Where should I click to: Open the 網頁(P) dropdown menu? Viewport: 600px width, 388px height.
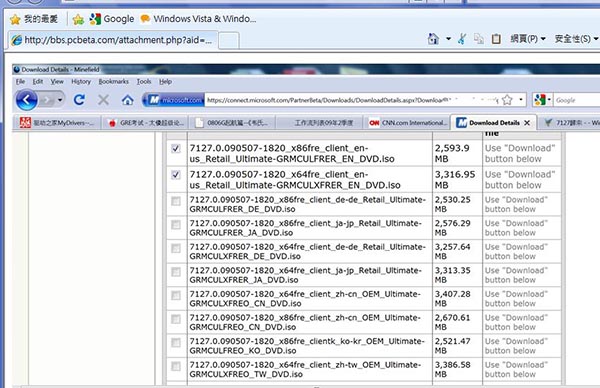tap(528, 39)
